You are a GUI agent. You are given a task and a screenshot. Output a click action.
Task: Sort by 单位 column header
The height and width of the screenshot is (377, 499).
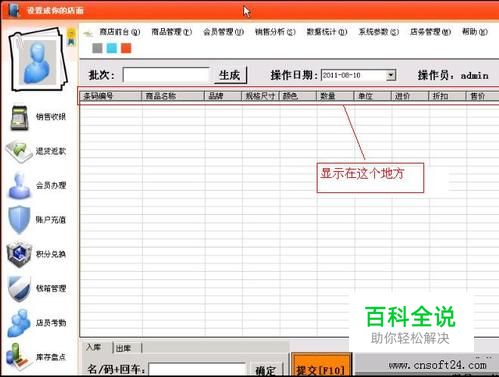(372, 96)
